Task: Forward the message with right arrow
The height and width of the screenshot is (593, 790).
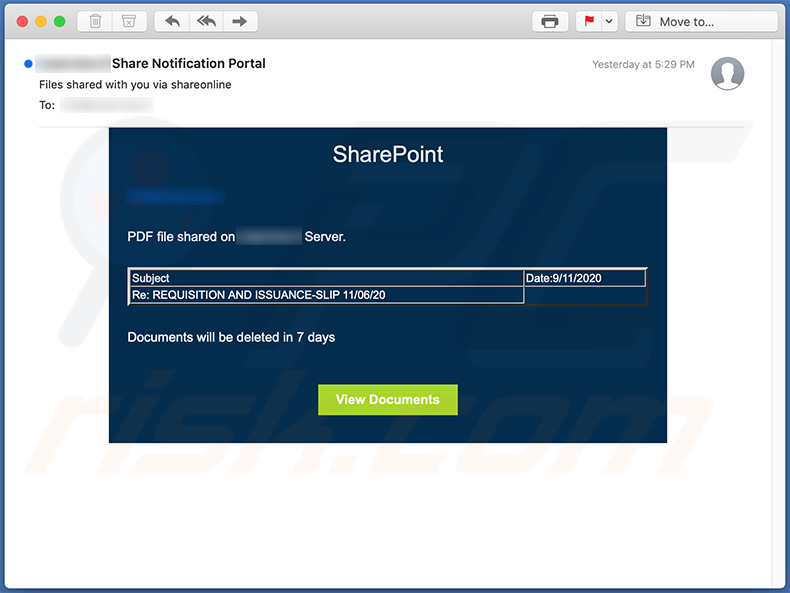Action: [240, 21]
